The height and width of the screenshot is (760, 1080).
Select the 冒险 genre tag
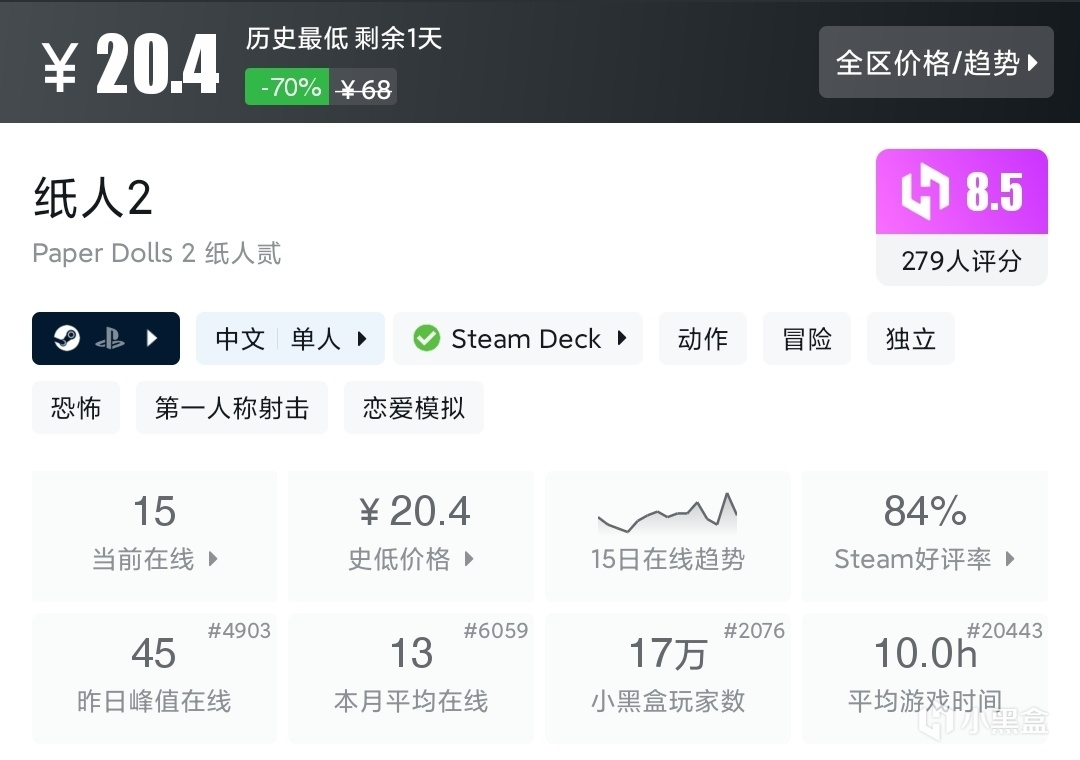[x=807, y=339]
